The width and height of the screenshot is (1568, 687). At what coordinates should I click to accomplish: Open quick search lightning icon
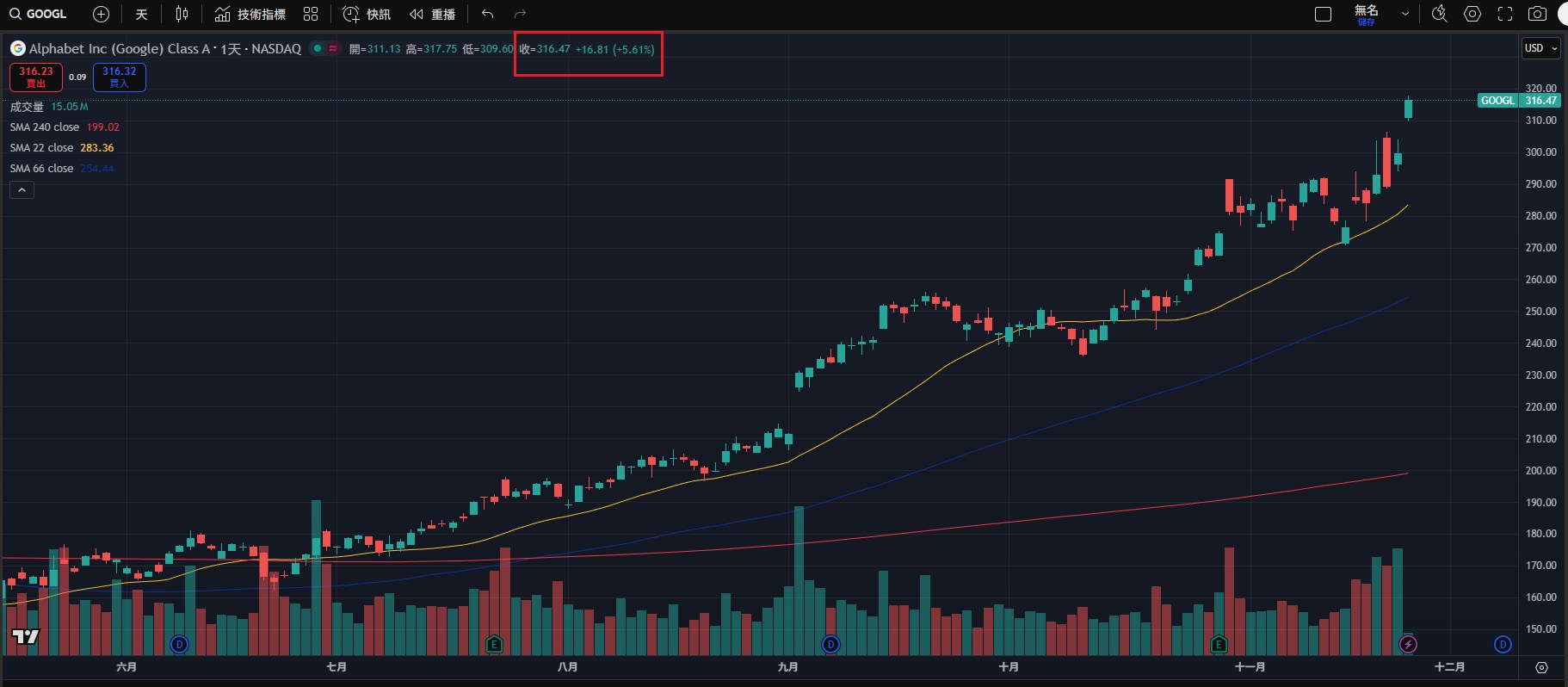[x=1439, y=14]
